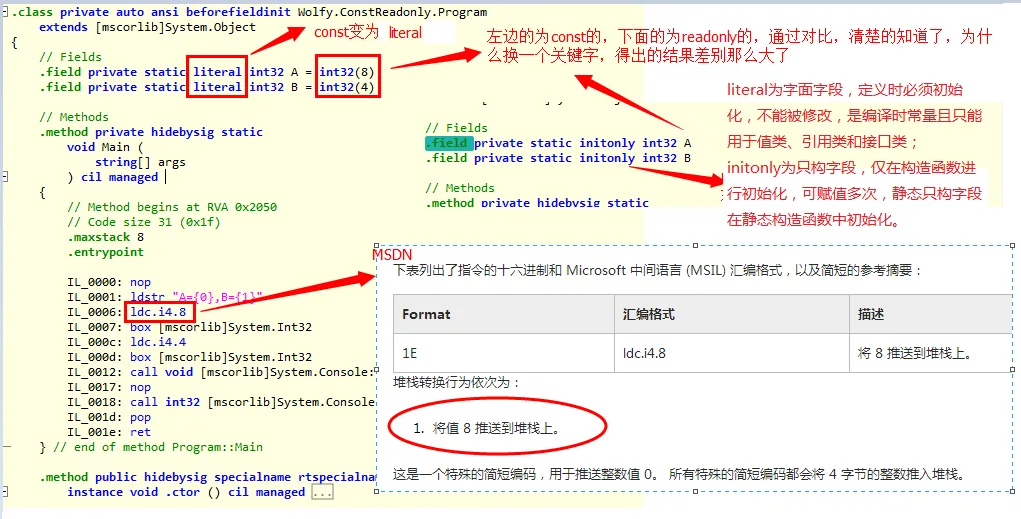1021x519 pixels.
Task: Click instruction 'IL_000c: ldc.i4.4'
Action: (126, 343)
